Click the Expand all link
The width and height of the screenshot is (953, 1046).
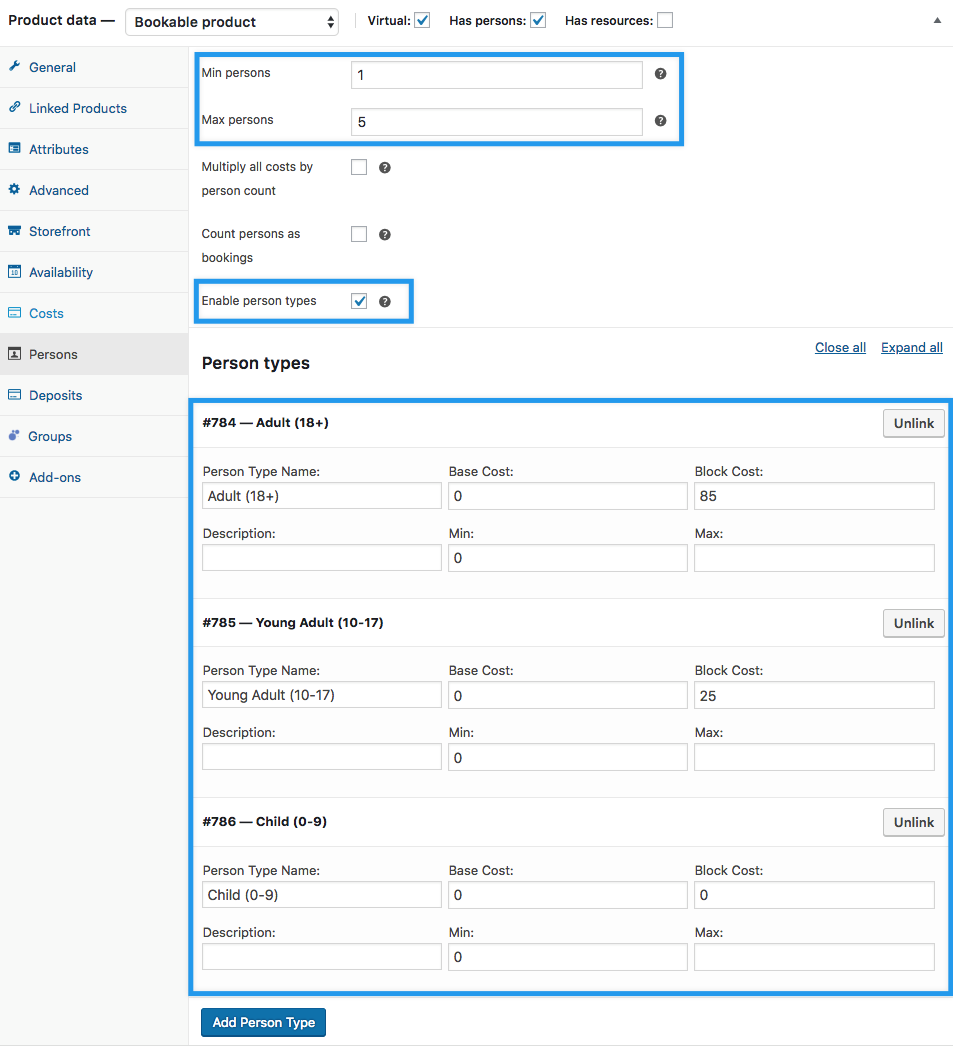[911, 348]
